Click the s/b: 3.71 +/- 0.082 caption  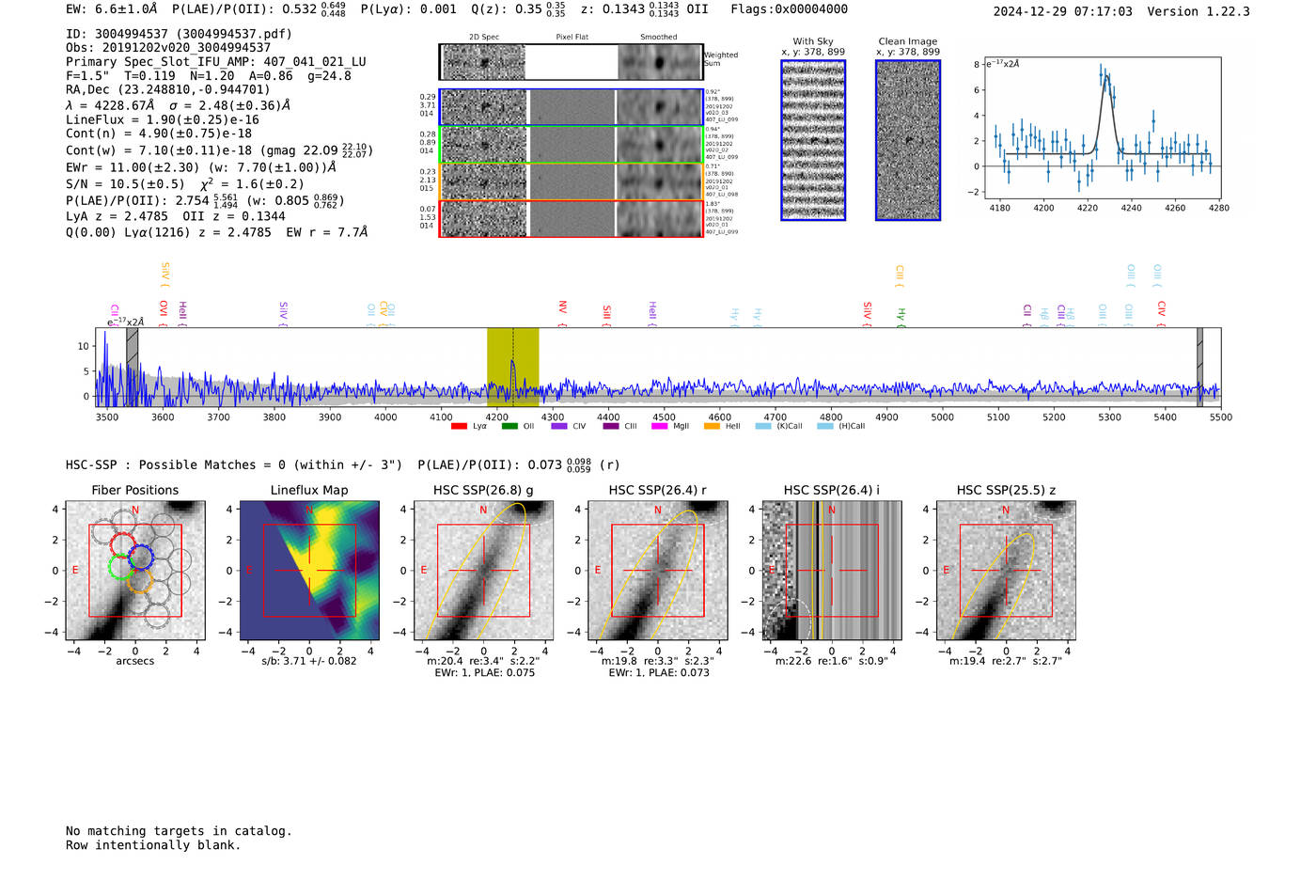pyautogui.click(x=309, y=661)
